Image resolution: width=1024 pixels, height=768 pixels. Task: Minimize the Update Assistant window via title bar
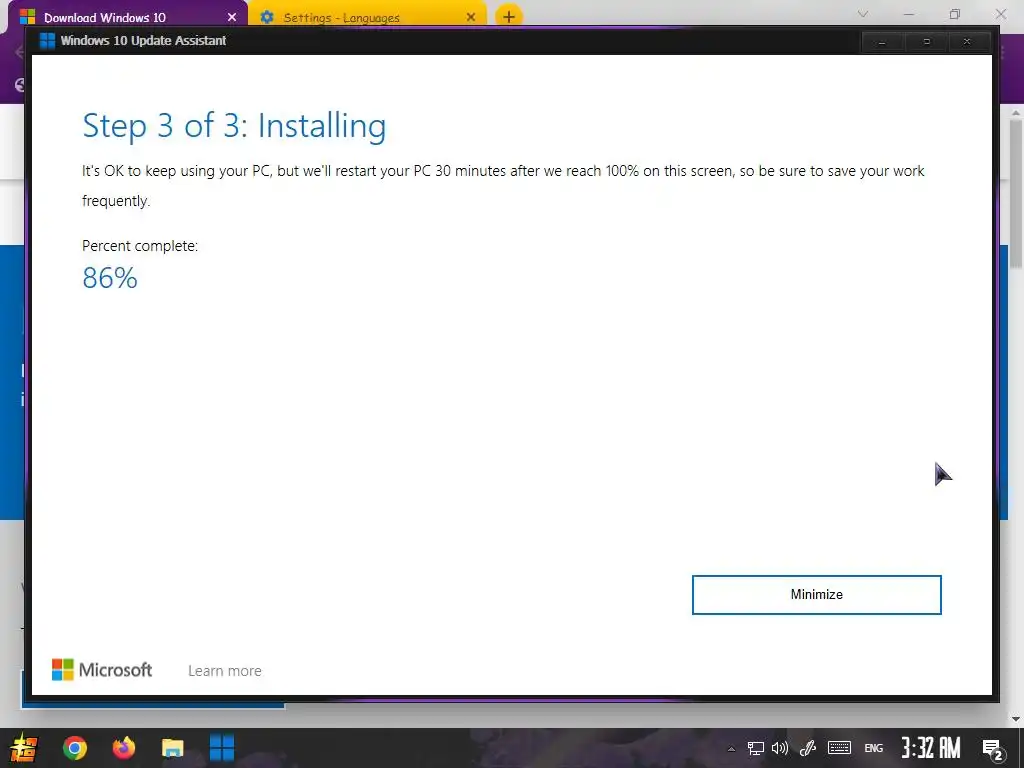tap(882, 42)
